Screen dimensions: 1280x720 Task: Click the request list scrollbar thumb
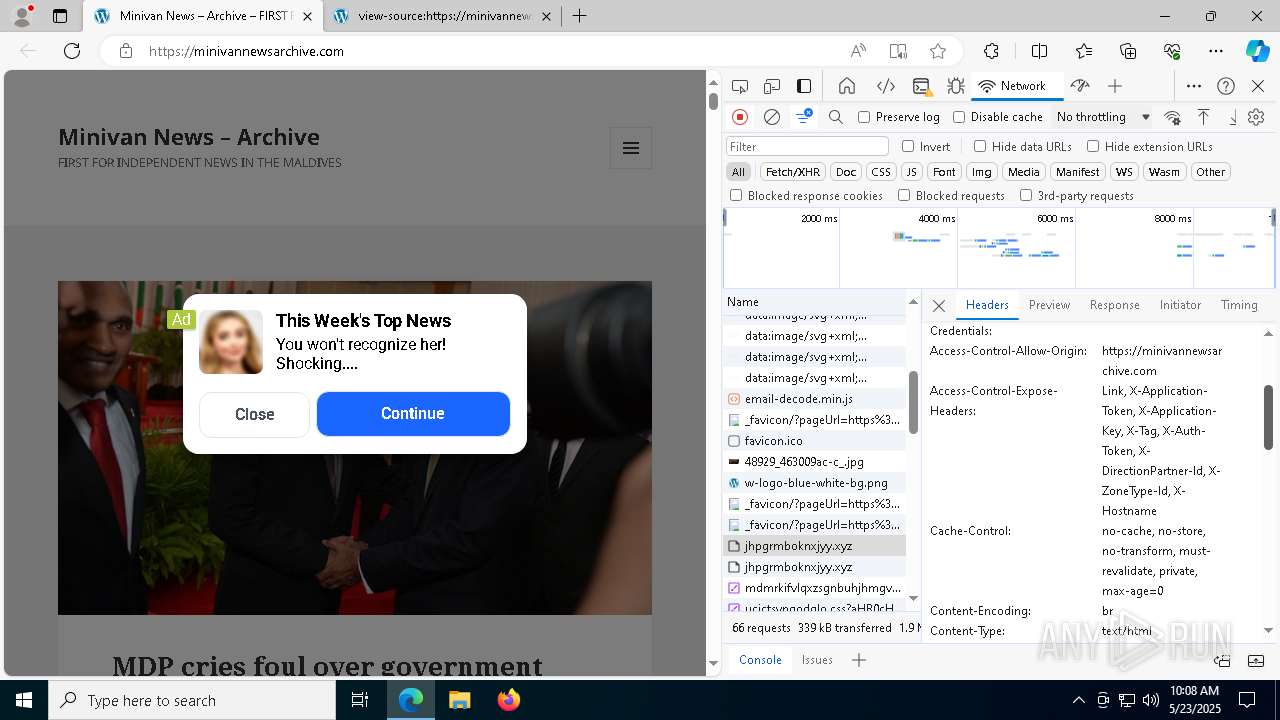coord(913,402)
